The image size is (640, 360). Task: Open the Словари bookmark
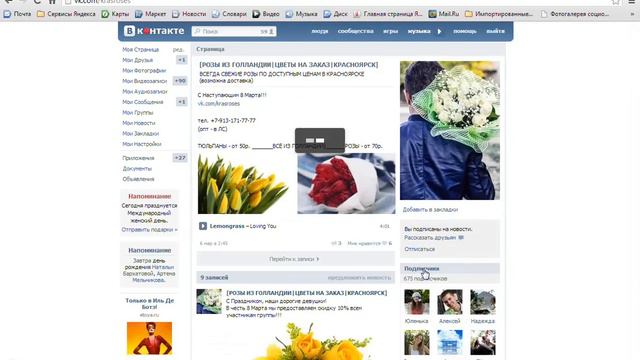229,14
